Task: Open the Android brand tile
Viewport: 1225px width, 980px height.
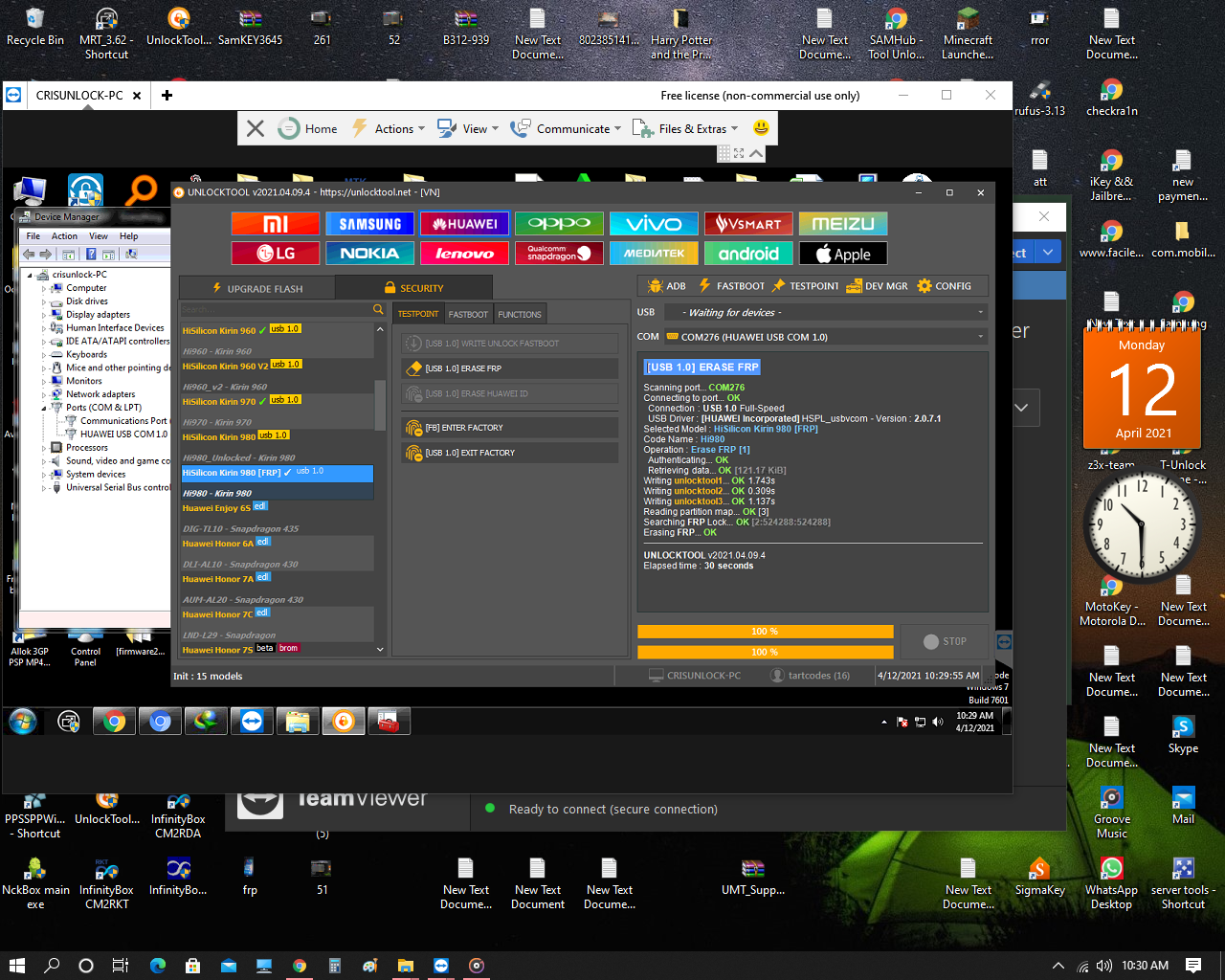Action: click(x=749, y=253)
